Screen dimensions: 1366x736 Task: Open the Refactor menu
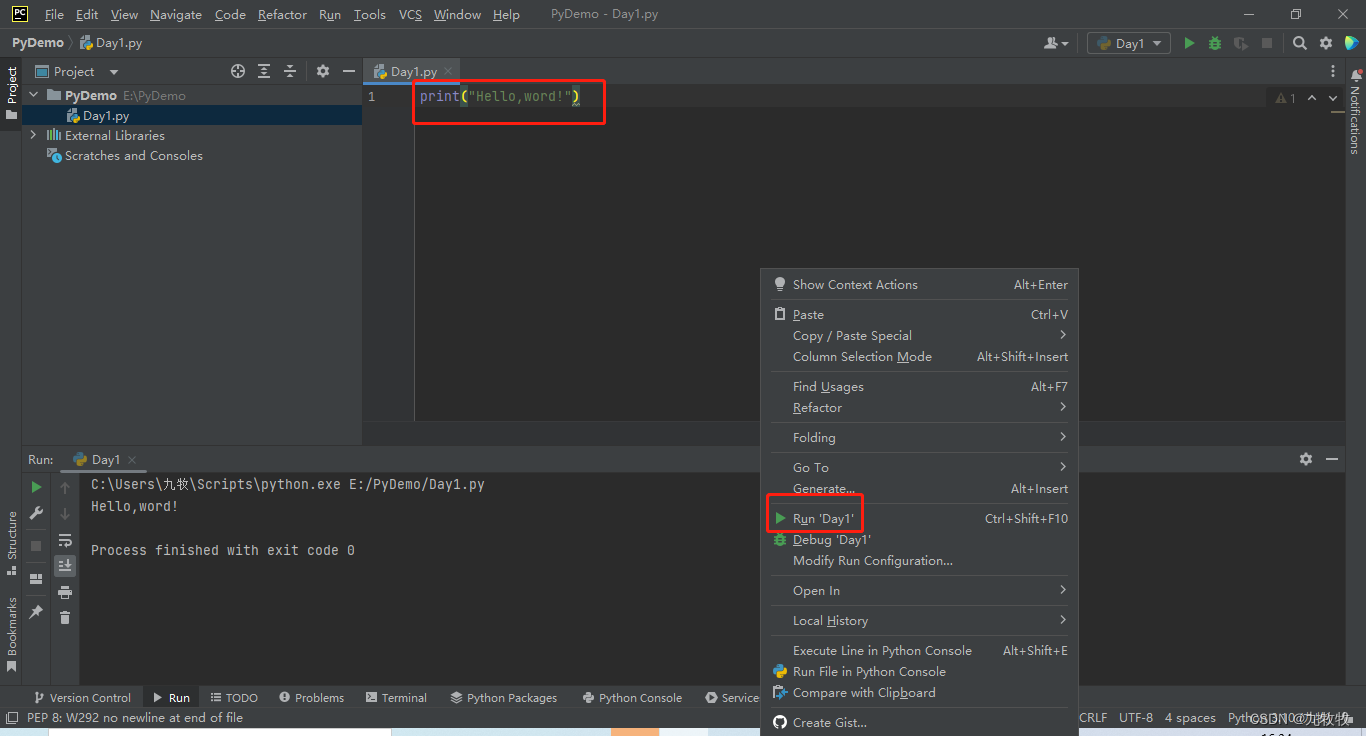point(282,15)
